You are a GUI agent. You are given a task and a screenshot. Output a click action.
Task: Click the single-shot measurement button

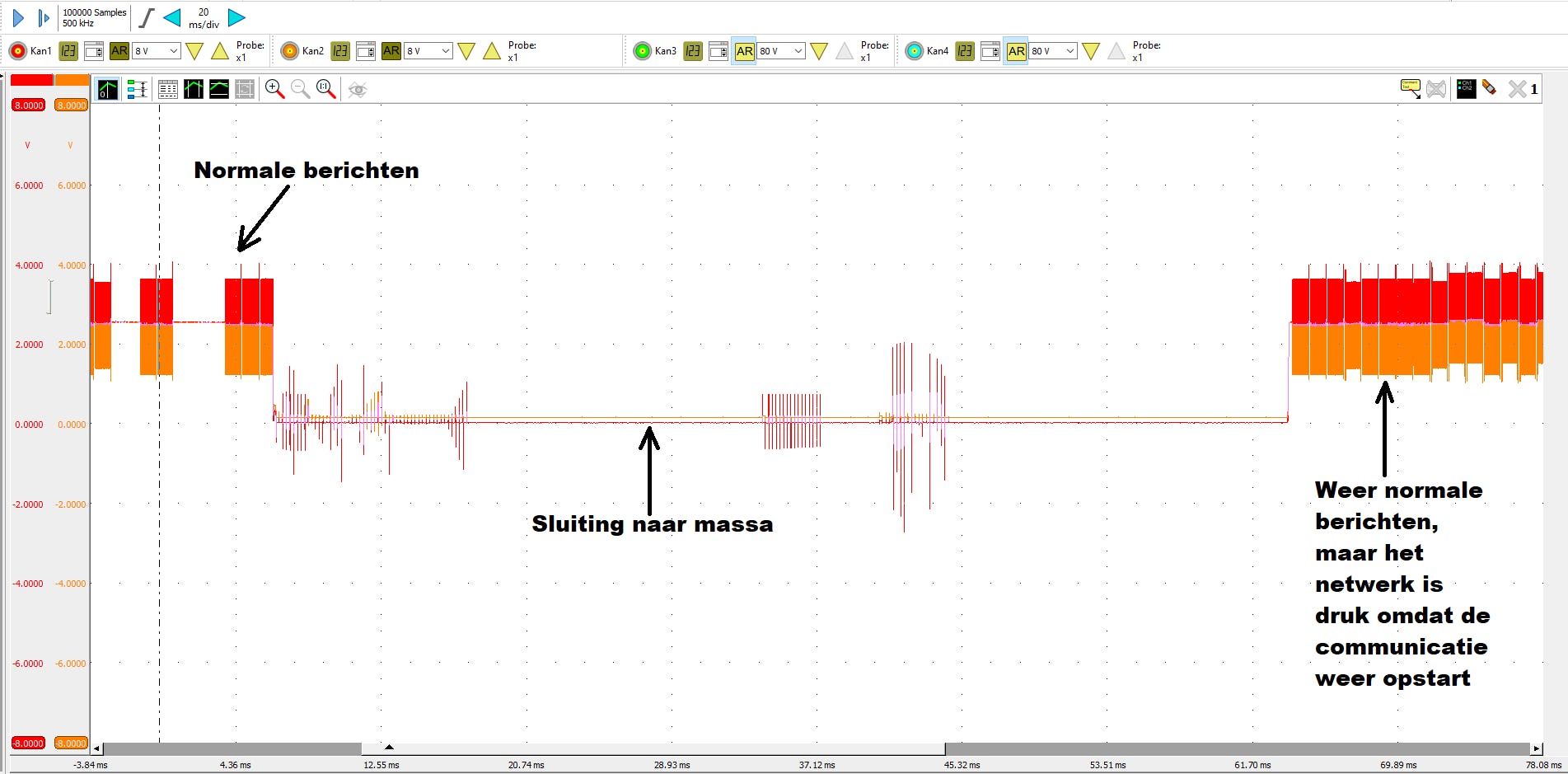click(44, 17)
